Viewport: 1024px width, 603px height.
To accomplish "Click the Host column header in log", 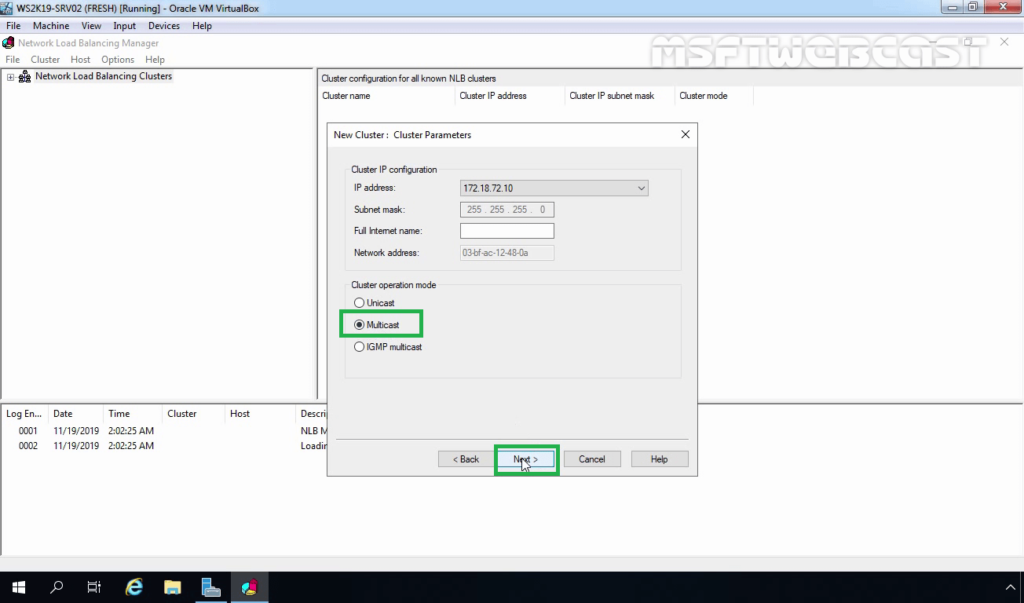I will [x=259, y=414].
